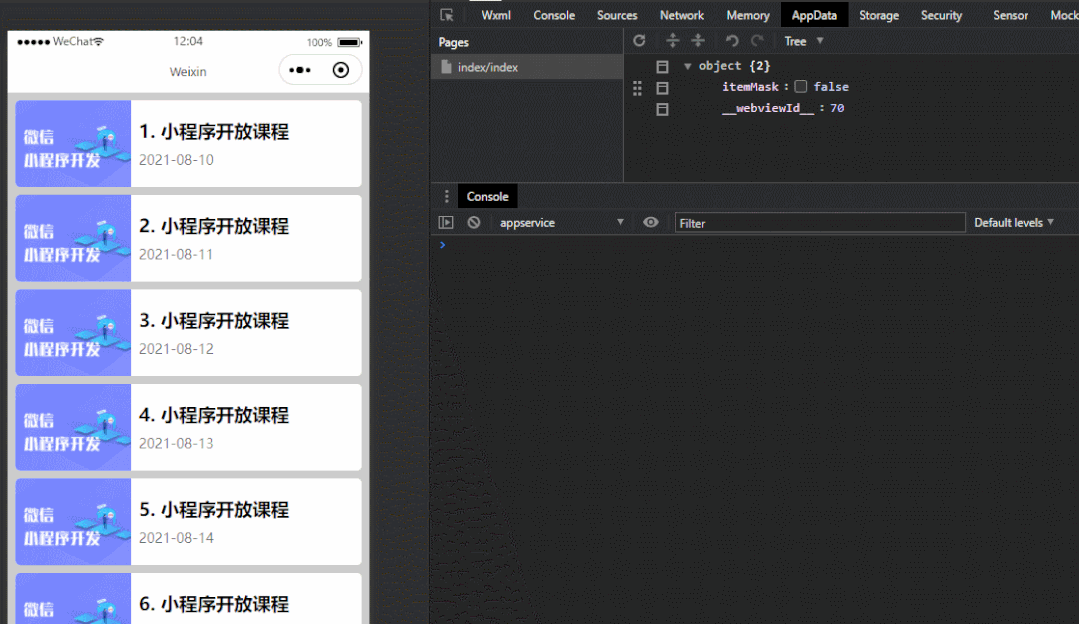Screen dimensions: 1079x624
Task: Click the date 2021-08-10
Action: [x=176, y=160]
